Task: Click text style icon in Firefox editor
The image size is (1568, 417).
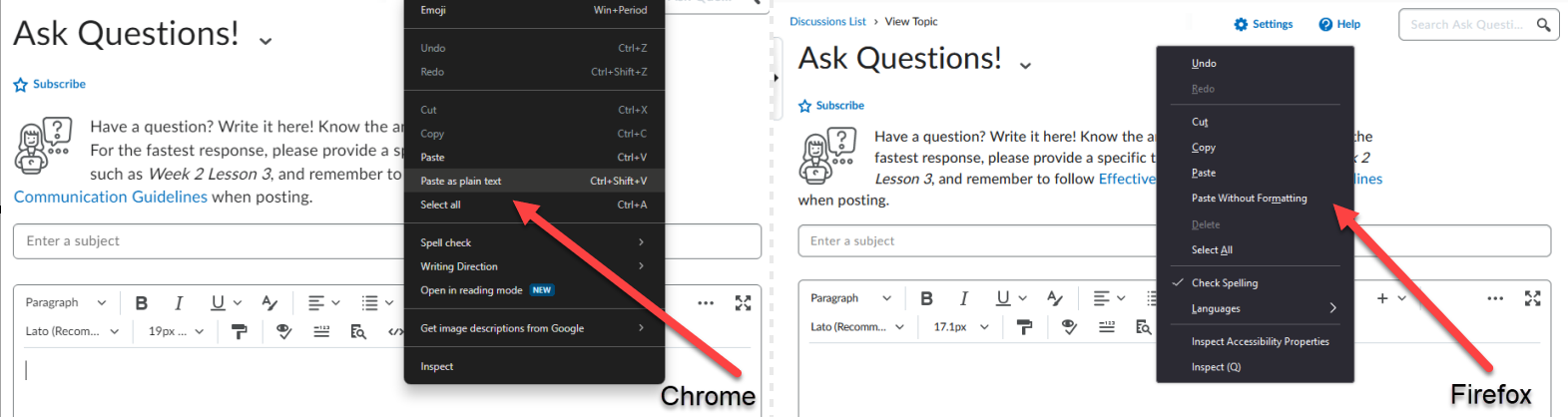Action: 1055,298
